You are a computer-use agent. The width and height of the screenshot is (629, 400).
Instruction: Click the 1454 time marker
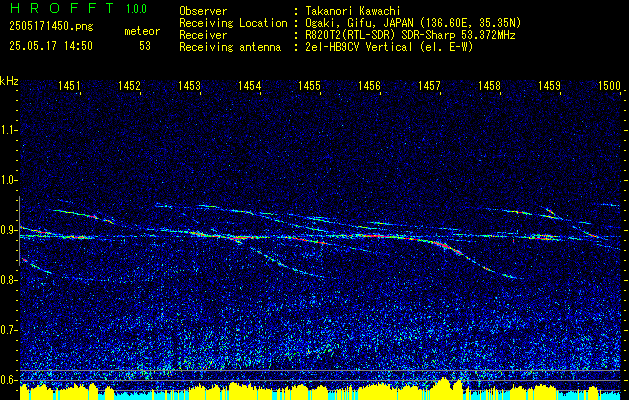click(250, 85)
